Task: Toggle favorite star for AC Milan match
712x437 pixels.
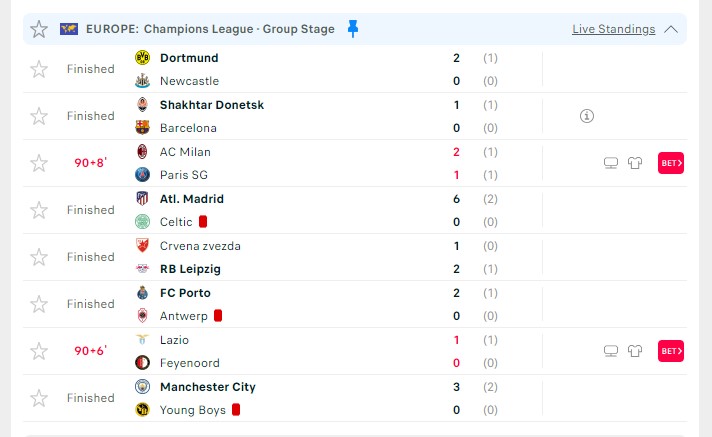Action: tap(39, 163)
